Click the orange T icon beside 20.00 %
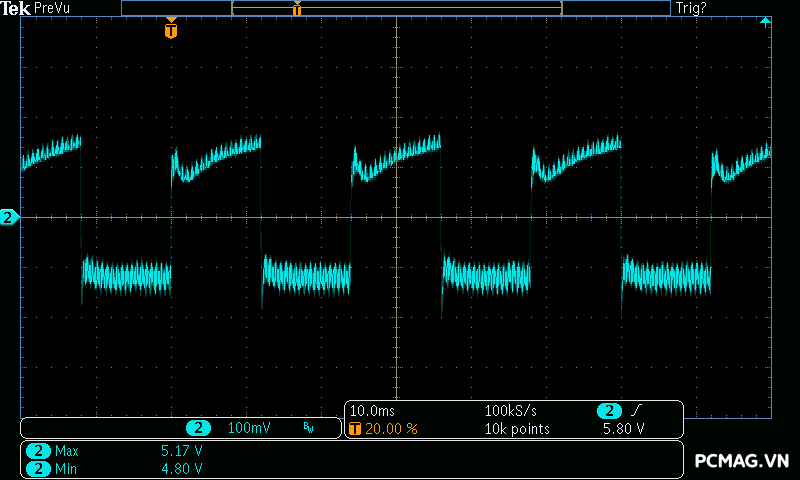Viewport: 800px width, 480px height. (x=355, y=428)
